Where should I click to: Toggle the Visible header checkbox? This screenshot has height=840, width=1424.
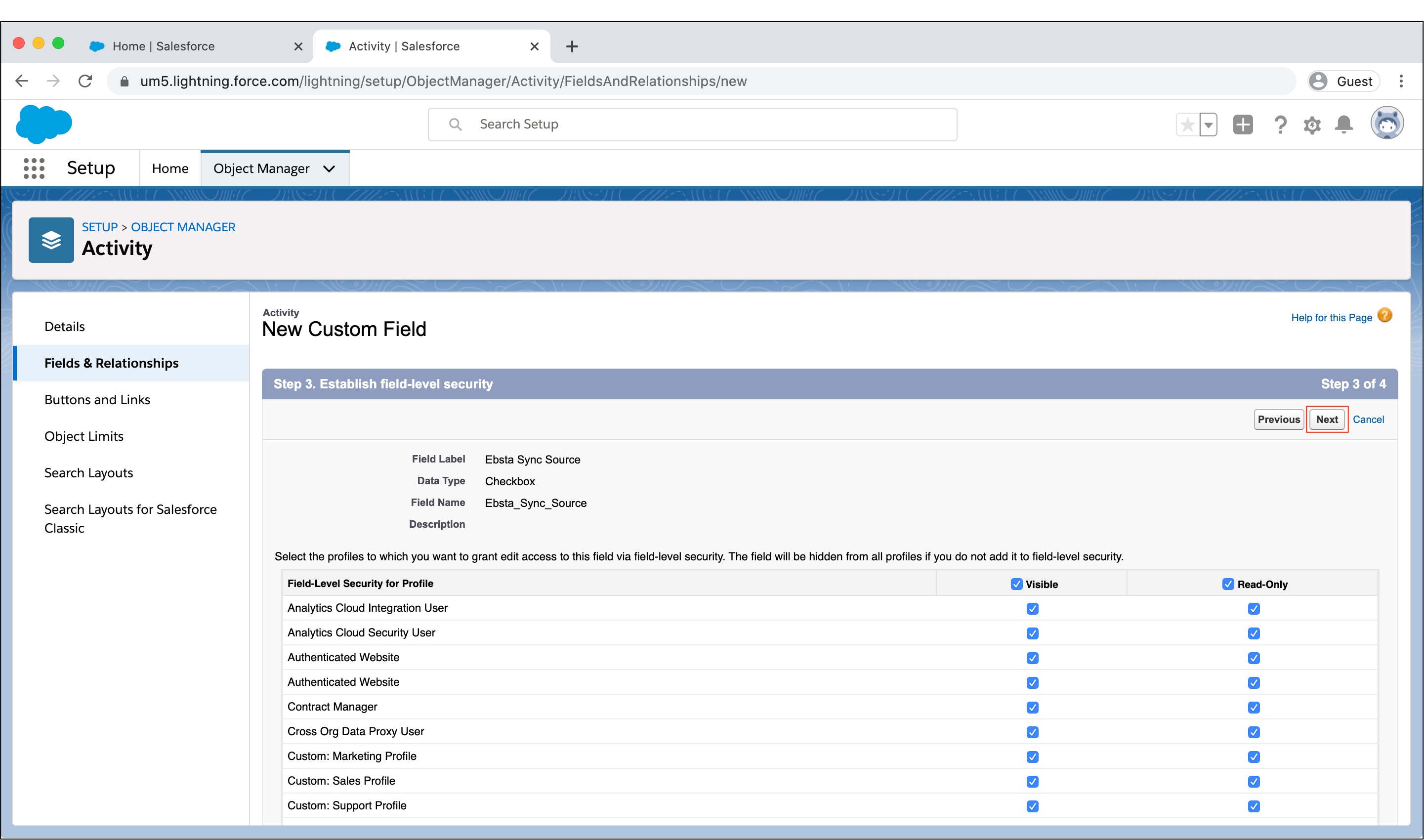tap(1016, 584)
